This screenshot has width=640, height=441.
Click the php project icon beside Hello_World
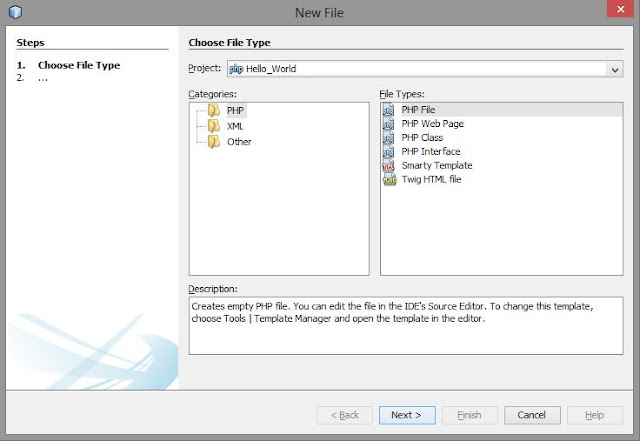click(x=236, y=69)
